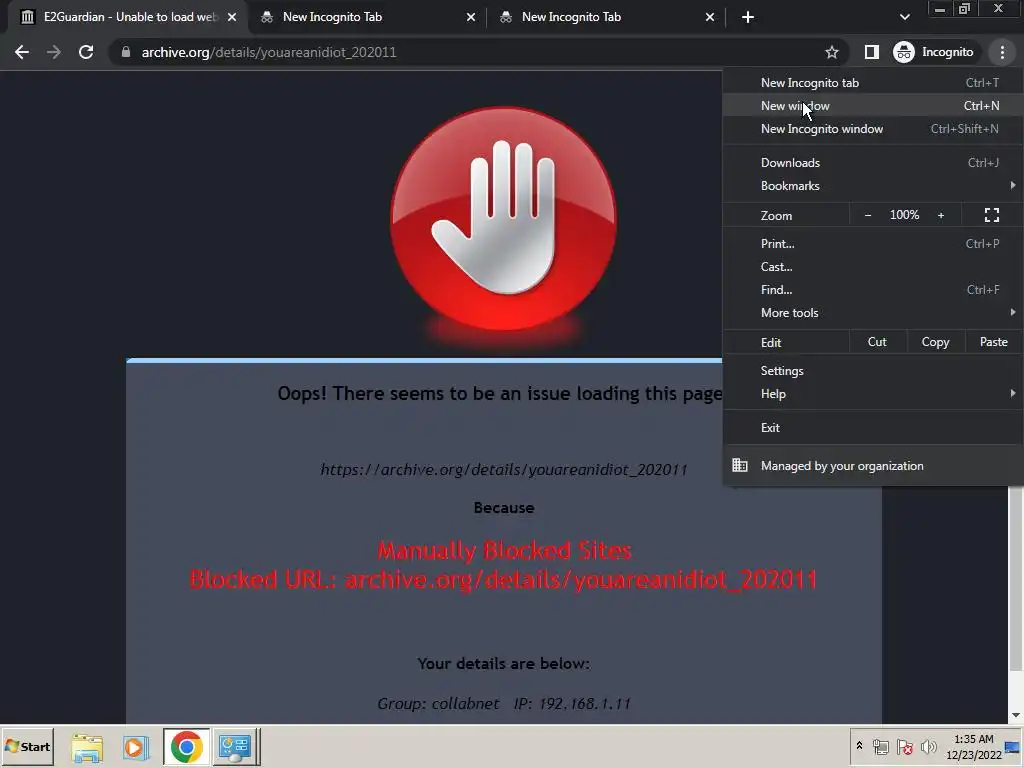Viewport: 1024px width, 768px height.
Task: Increase zoom with the plus button
Action: click(x=940, y=215)
